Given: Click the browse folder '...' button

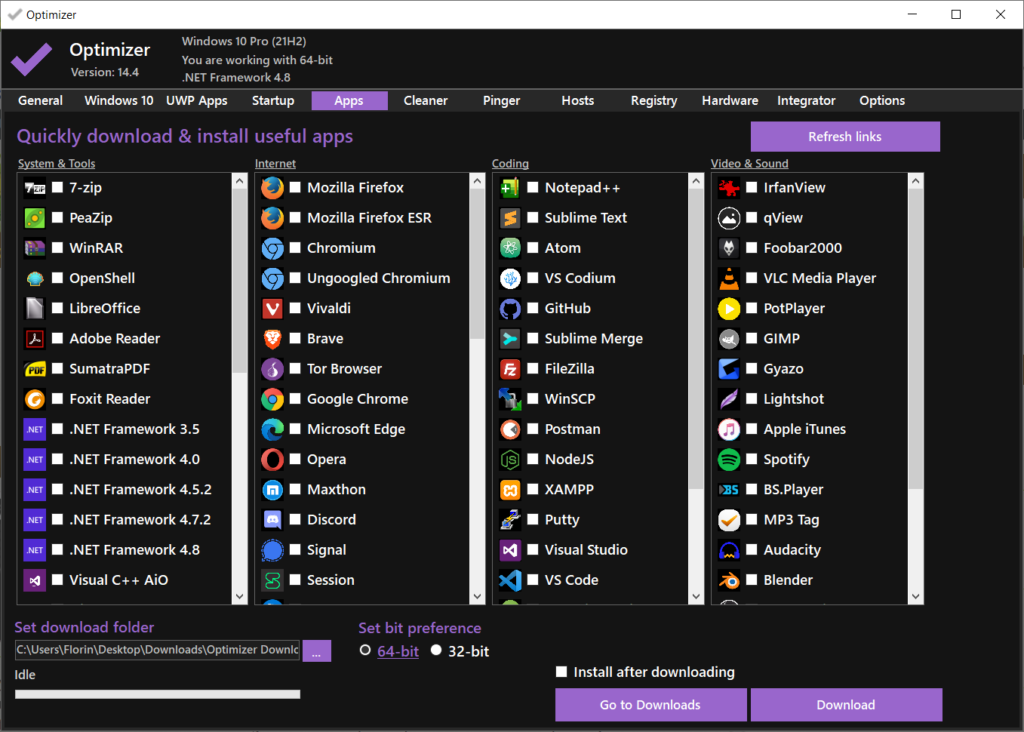Looking at the screenshot, I should 317,650.
